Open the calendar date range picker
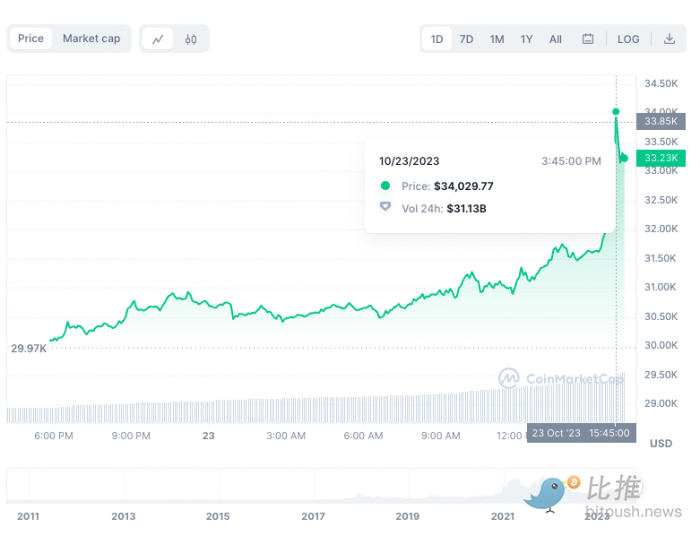700x536 pixels. pyautogui.click(x=588, y=39)
